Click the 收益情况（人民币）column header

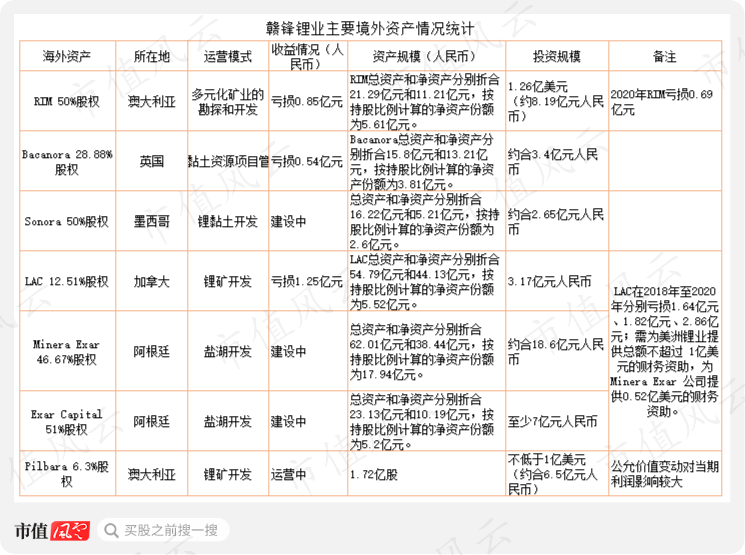click(x=308, y=56)
